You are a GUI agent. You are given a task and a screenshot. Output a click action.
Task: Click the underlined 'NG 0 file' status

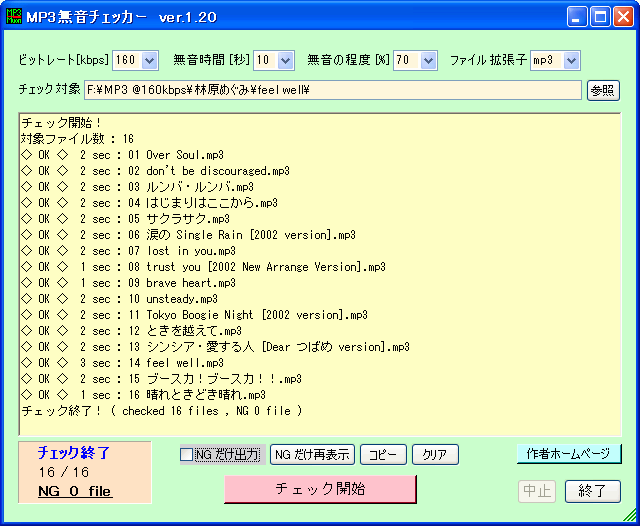pyautogui.click(x=75, y=491)
